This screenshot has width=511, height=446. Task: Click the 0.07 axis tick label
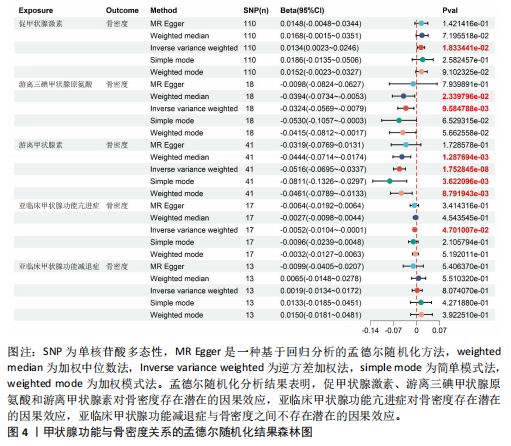(x=439, y=330)
